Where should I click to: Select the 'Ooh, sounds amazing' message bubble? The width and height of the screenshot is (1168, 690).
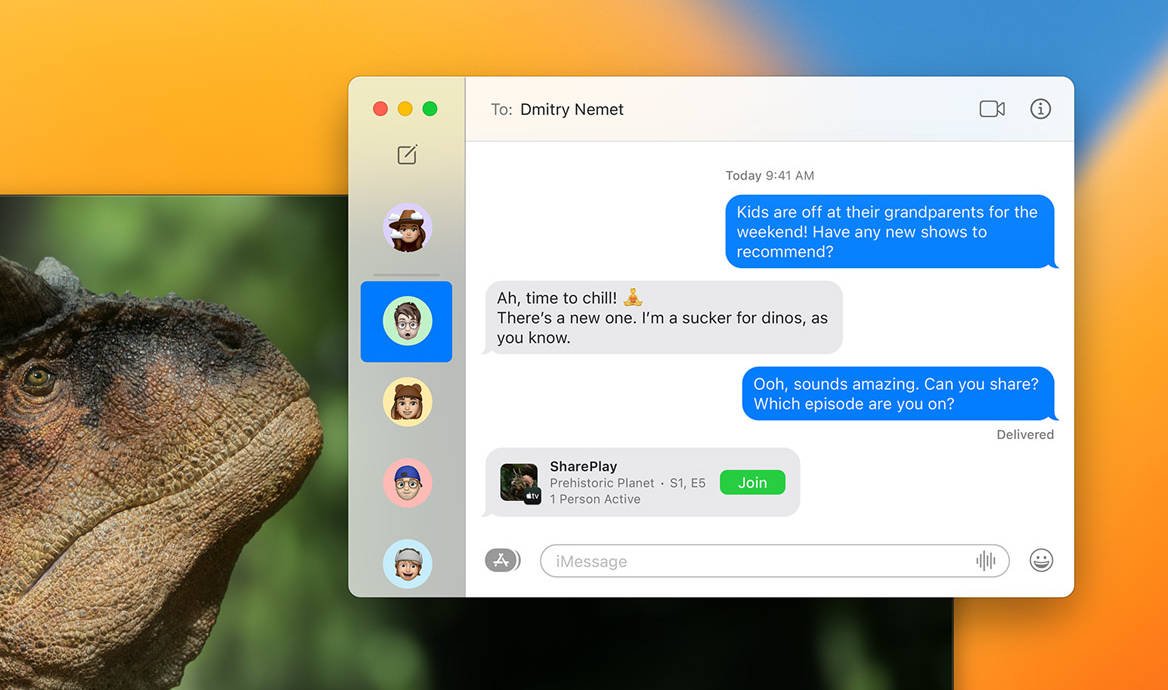899,393
